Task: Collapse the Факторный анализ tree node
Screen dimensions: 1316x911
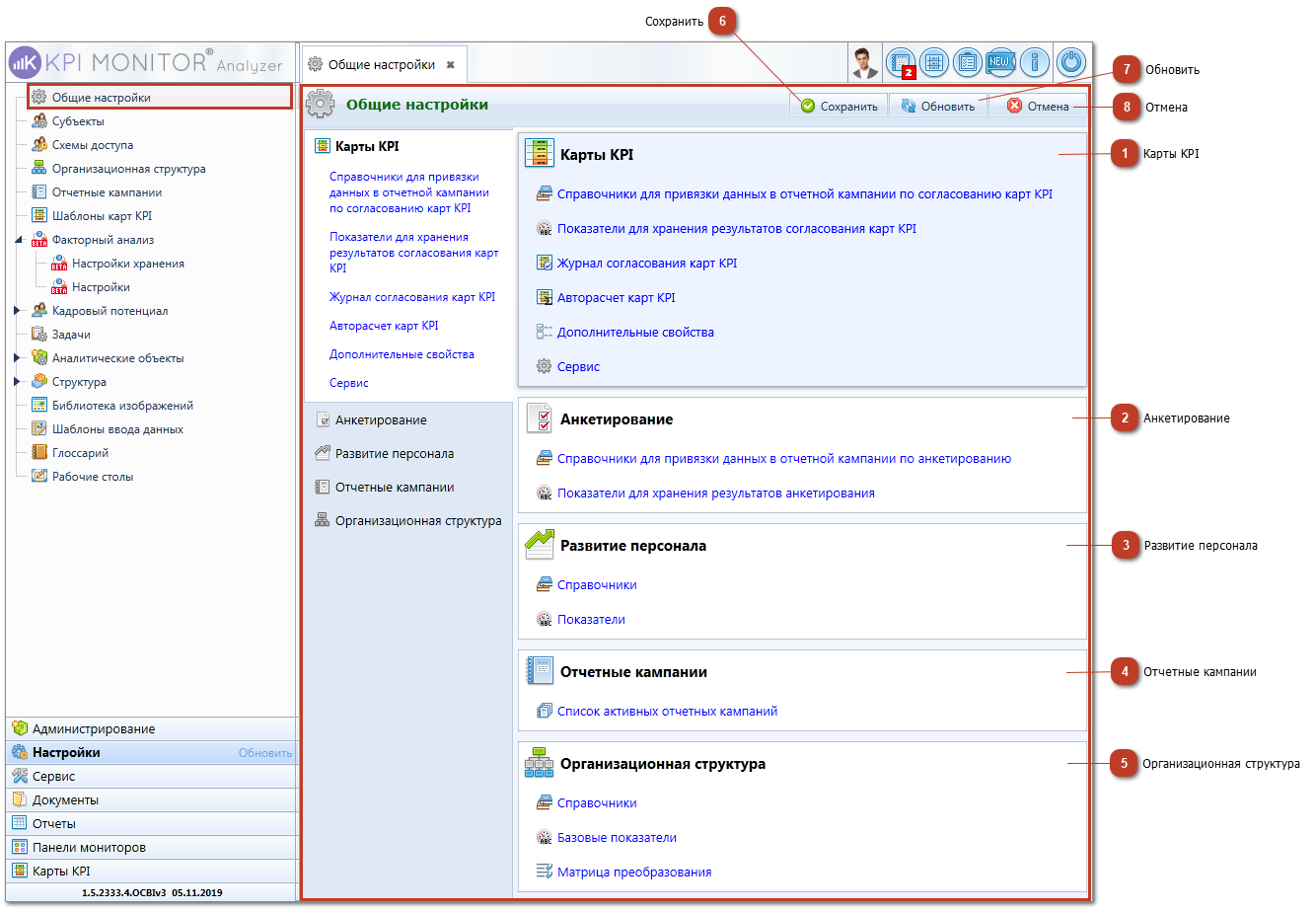Action: click(x=19, y=240)
